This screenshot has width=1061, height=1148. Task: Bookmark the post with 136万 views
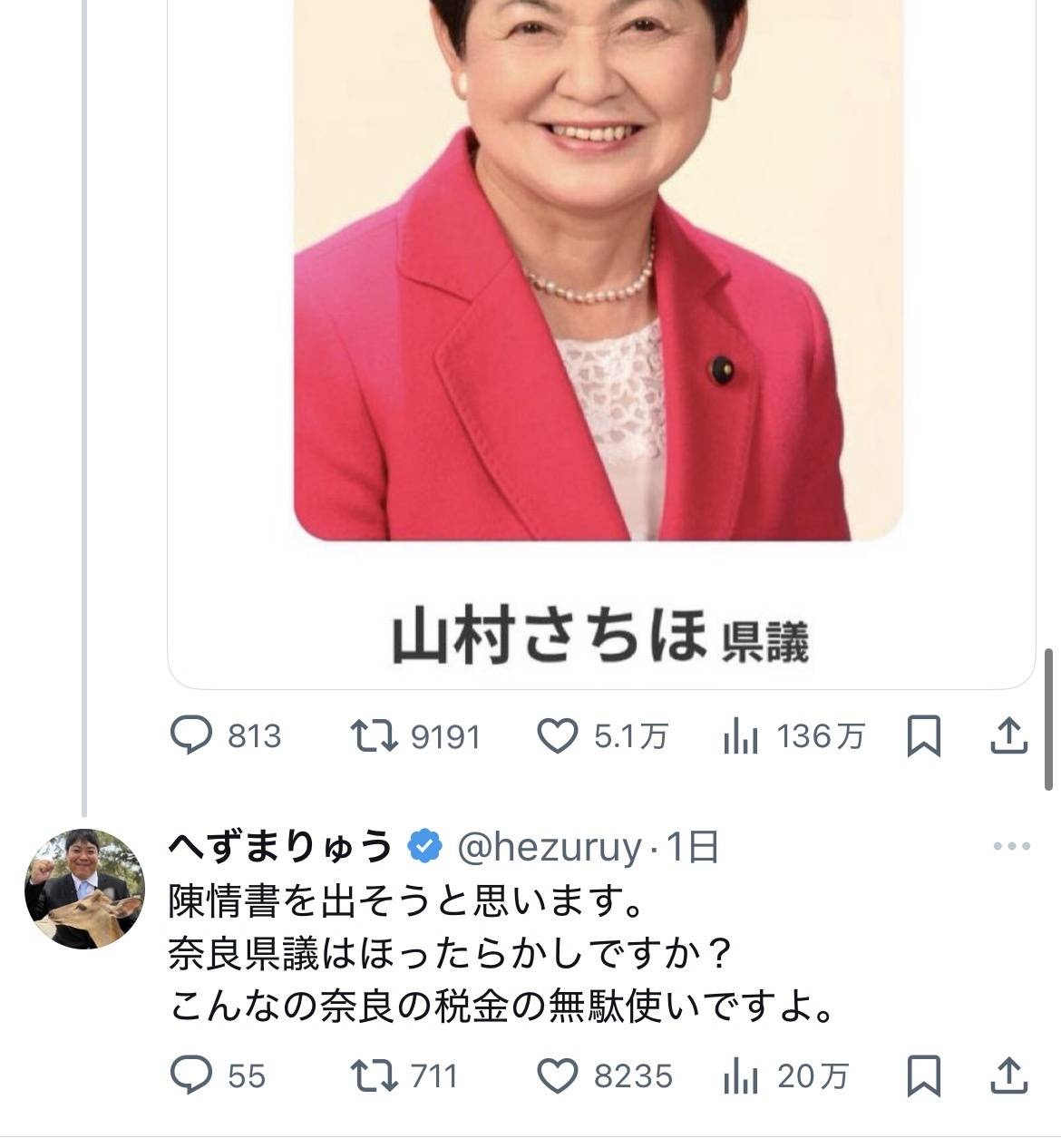tap(923, 736)
